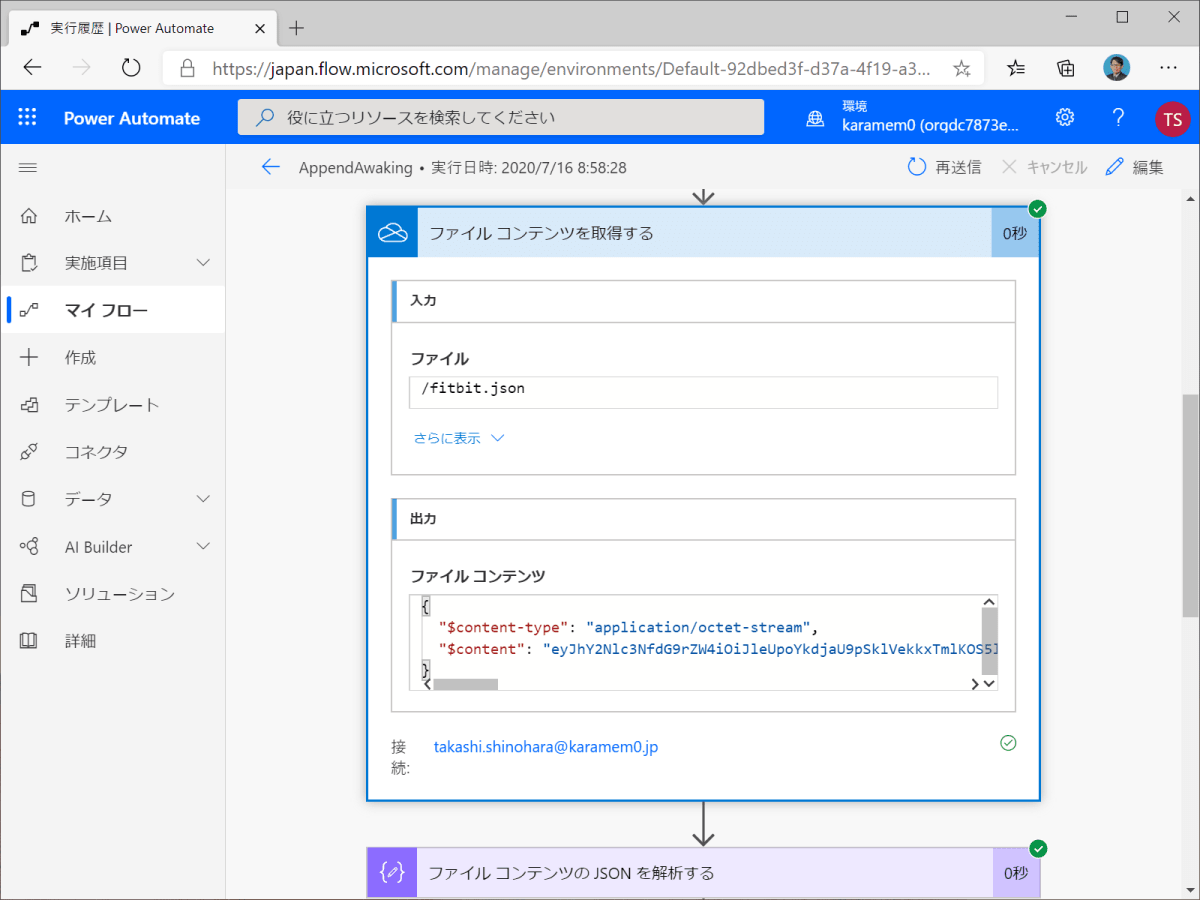The height and width of the screenshot is (900, 1200).
Task: Expand 実施項目 in sidebar
Action: tap(112, 263)
